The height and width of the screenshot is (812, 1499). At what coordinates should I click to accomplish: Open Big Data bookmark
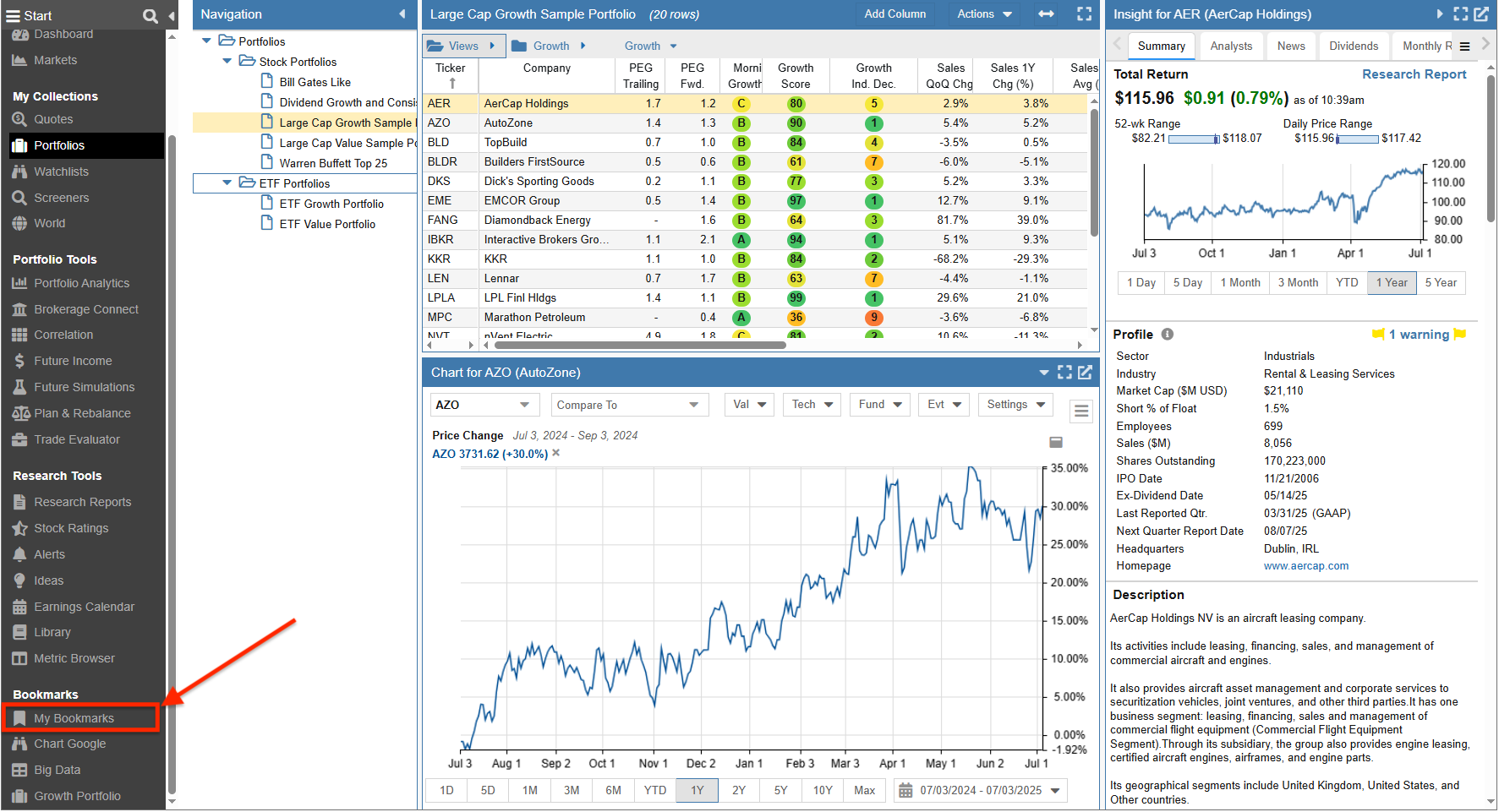[x=57, y=770]
